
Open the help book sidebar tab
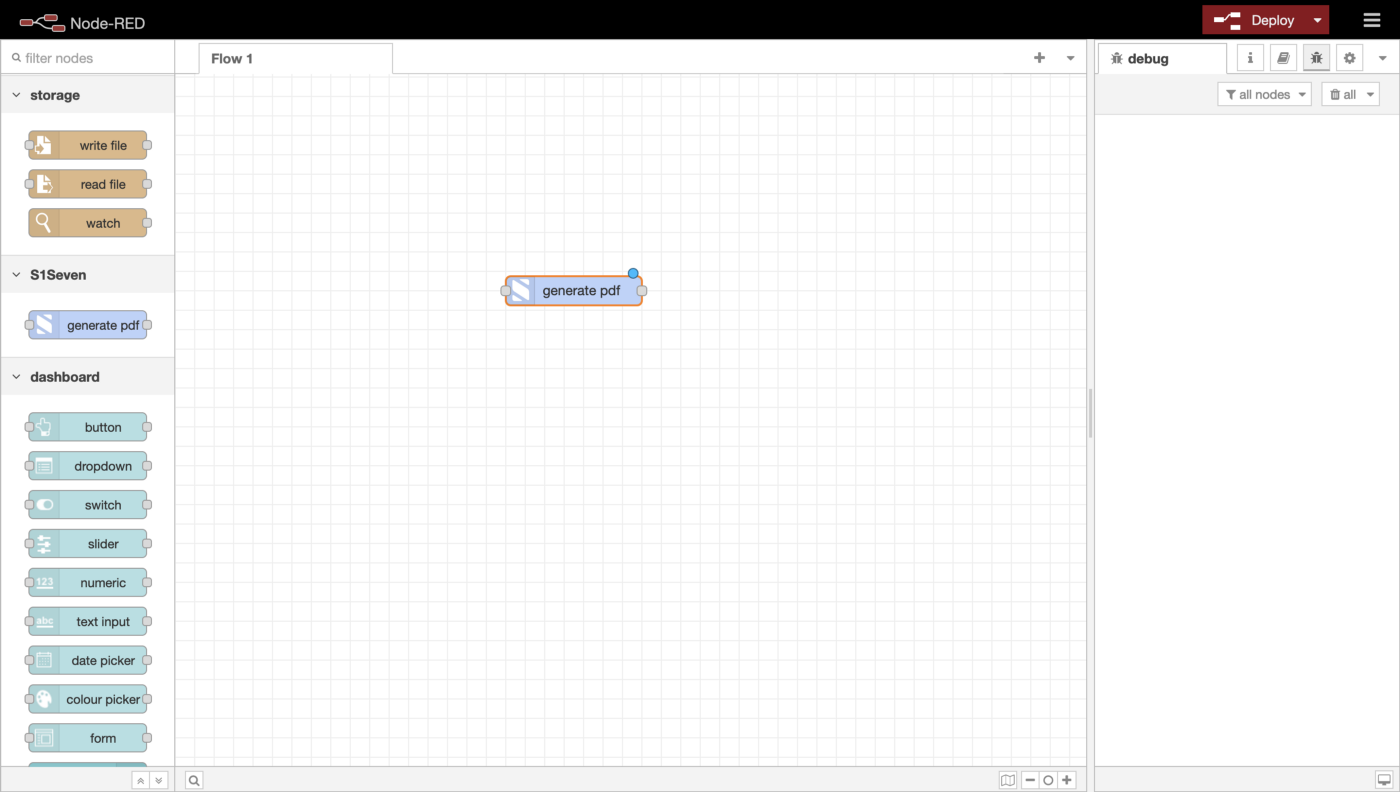[1283, 58]
